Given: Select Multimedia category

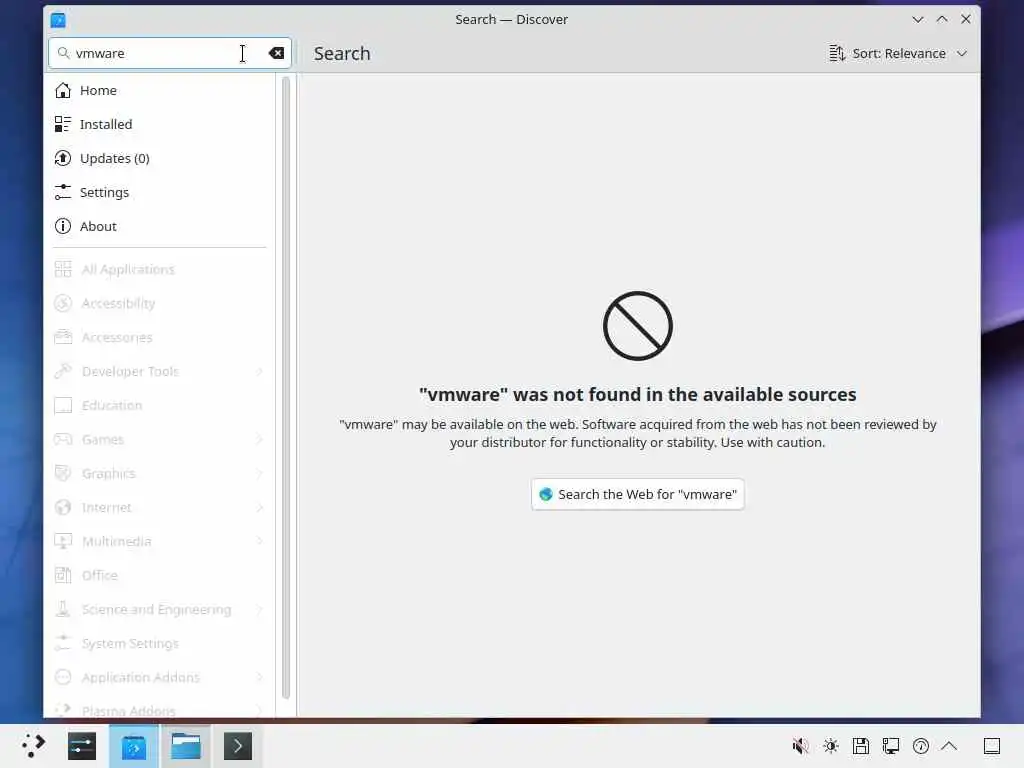Looking at the screenshot, I should [x=159, y=541].
